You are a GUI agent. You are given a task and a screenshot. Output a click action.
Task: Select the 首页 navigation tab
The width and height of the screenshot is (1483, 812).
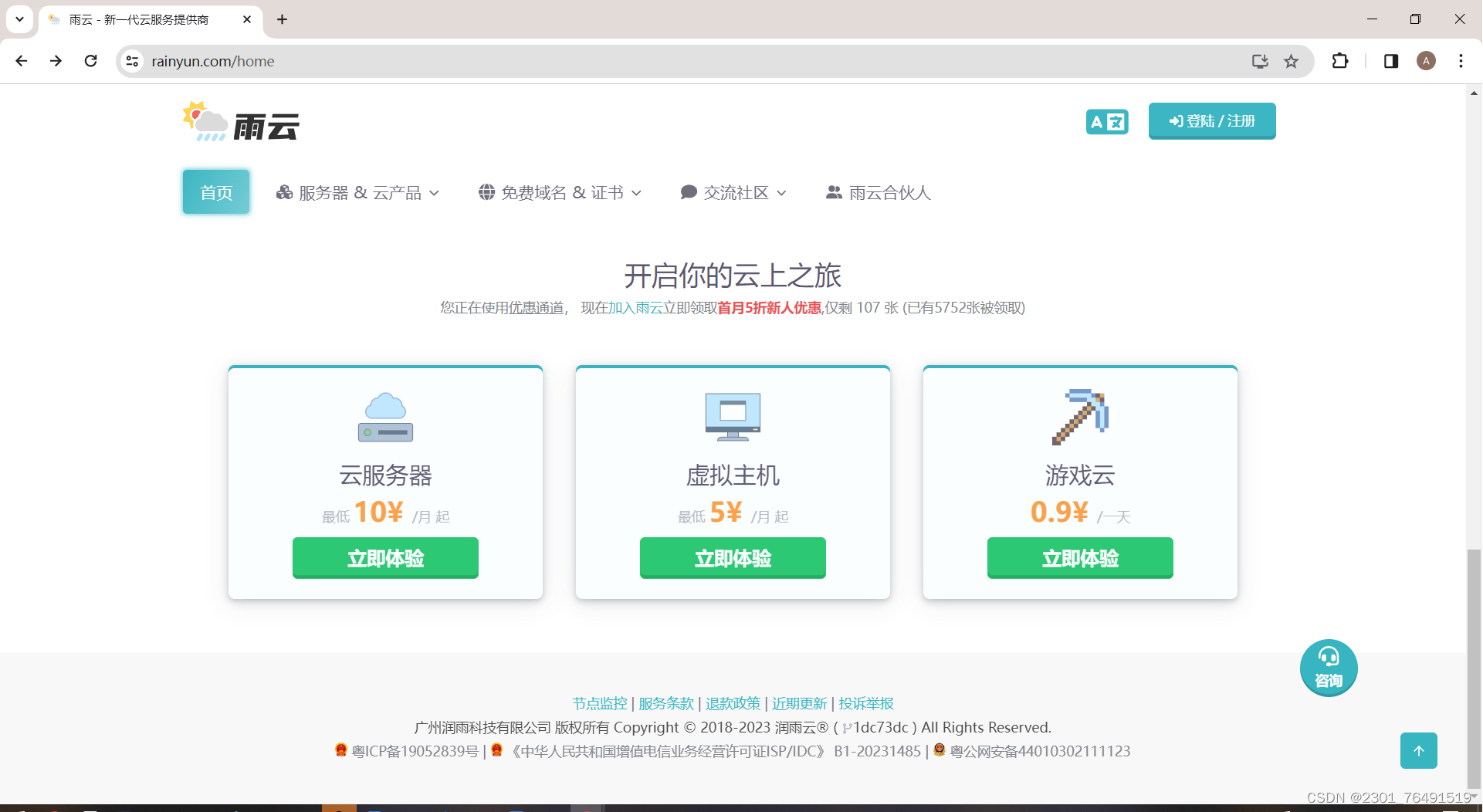[216, 192]
